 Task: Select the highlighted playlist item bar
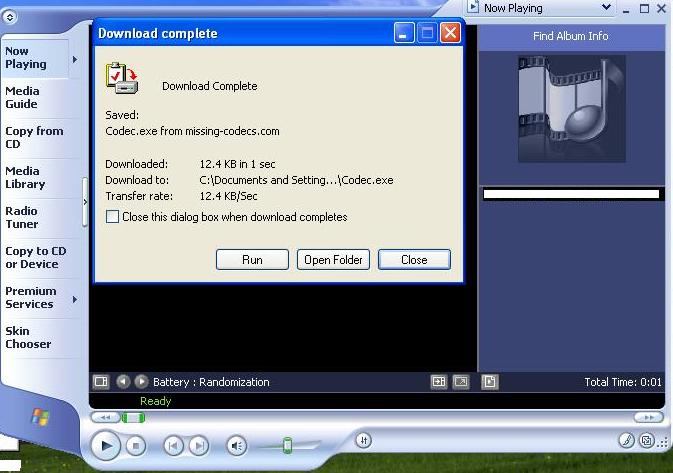pos(571,194)
